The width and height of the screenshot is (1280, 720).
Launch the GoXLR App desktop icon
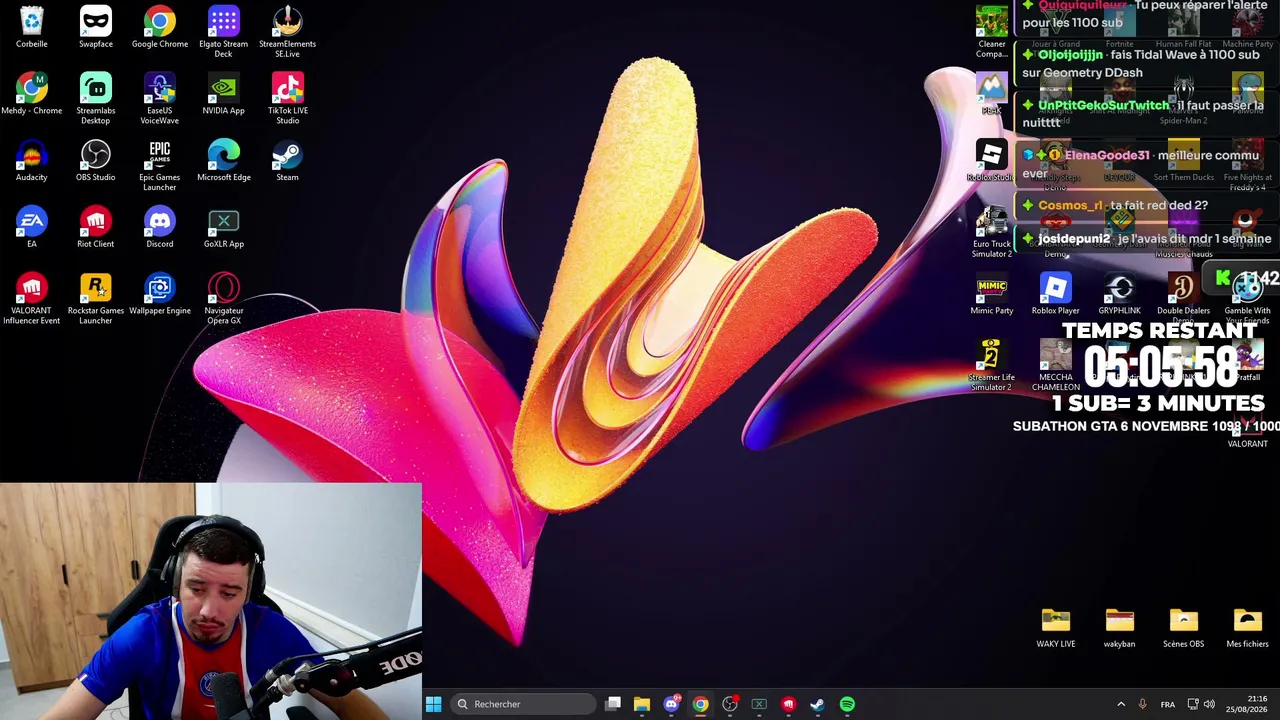click(x=224, y=227)
